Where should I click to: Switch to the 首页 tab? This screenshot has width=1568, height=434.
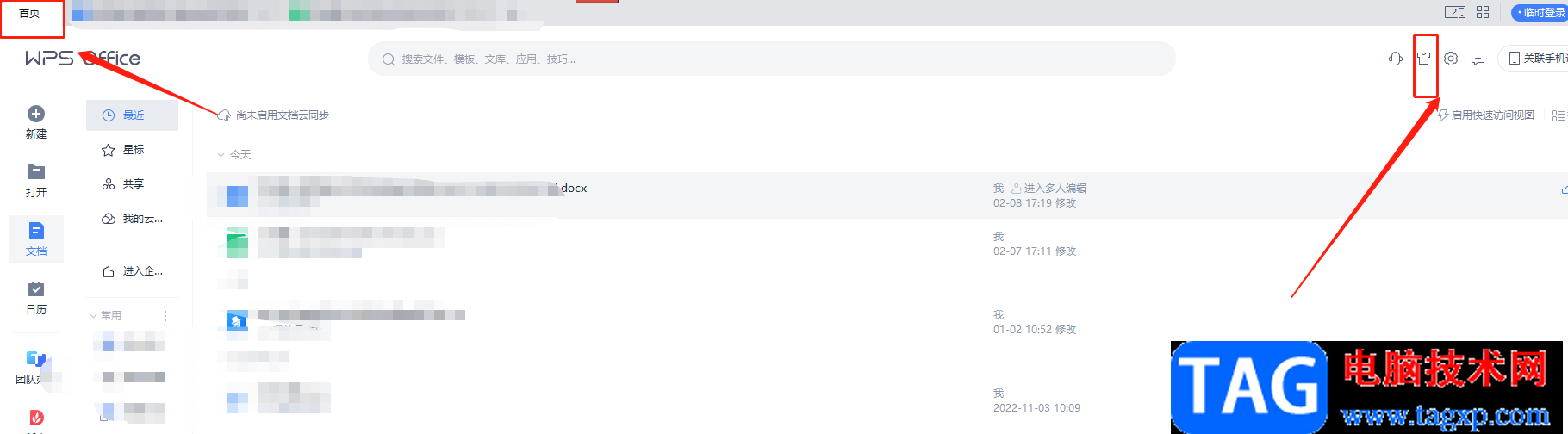pyautogui.click(x=30, y=13)
